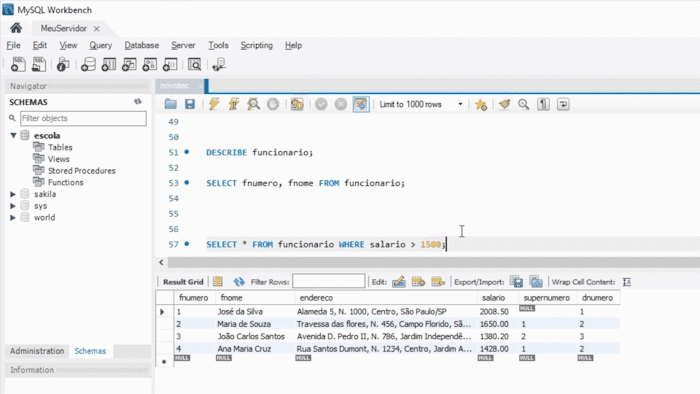Create a new stored procedure icon
This screenshot has height=394, width=700.
(150, 65)
